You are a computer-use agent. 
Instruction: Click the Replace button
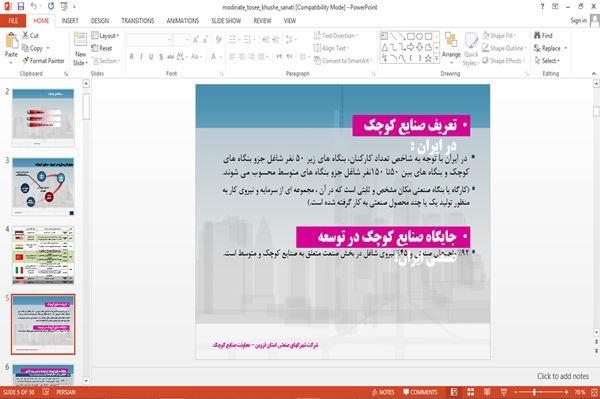click(551, 48)
